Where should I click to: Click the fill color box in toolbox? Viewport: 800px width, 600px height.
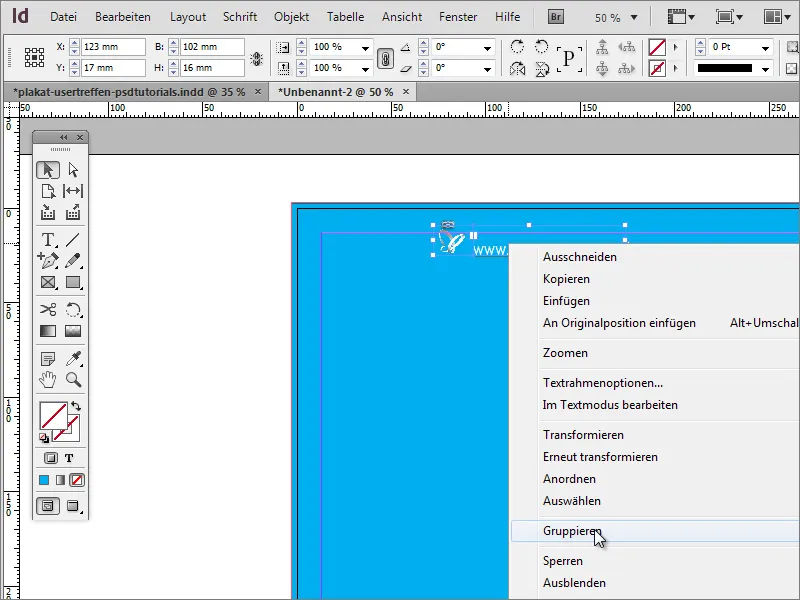pos(53,416)
